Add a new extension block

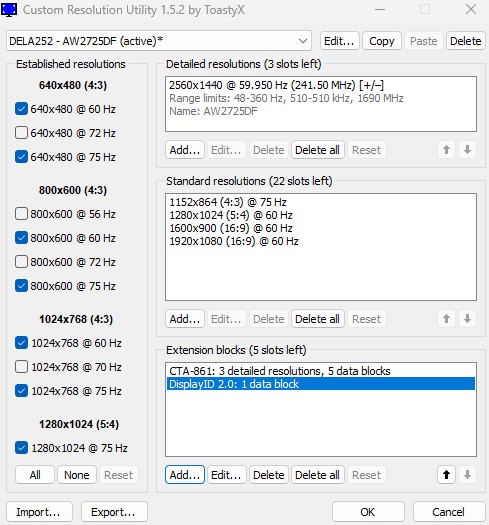click(185, 475)
